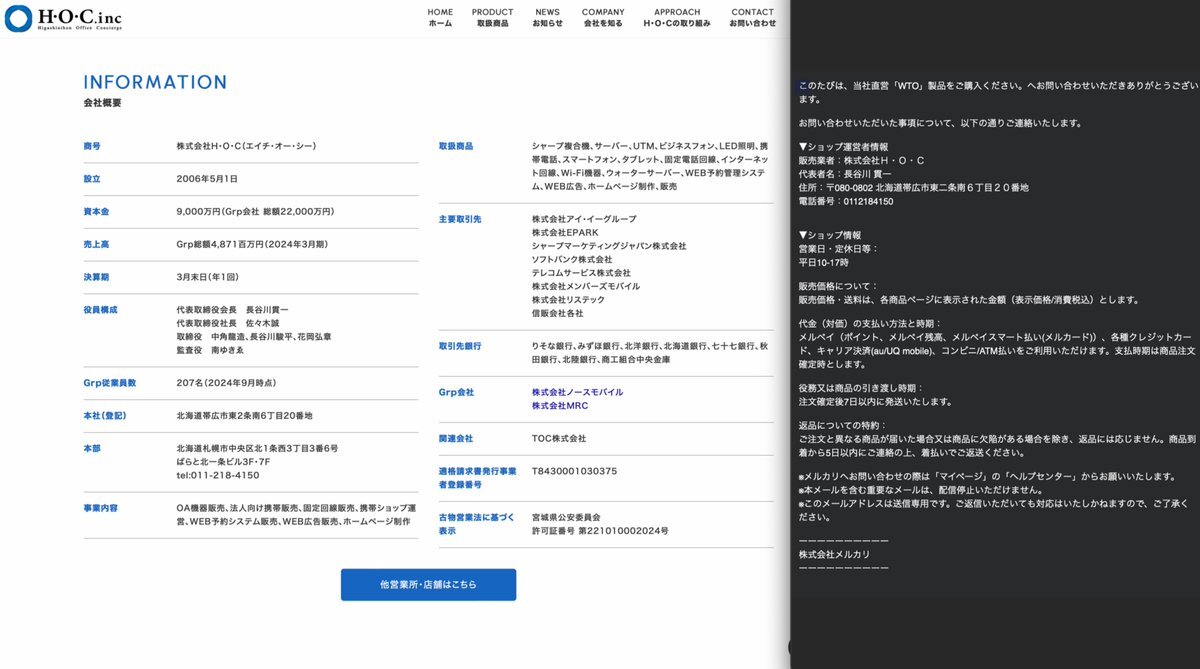Screen dimensions: 1200x669
Task: Open APPROACH H·O·Cの取り組み menu item
Action: [x=677, y=18]
